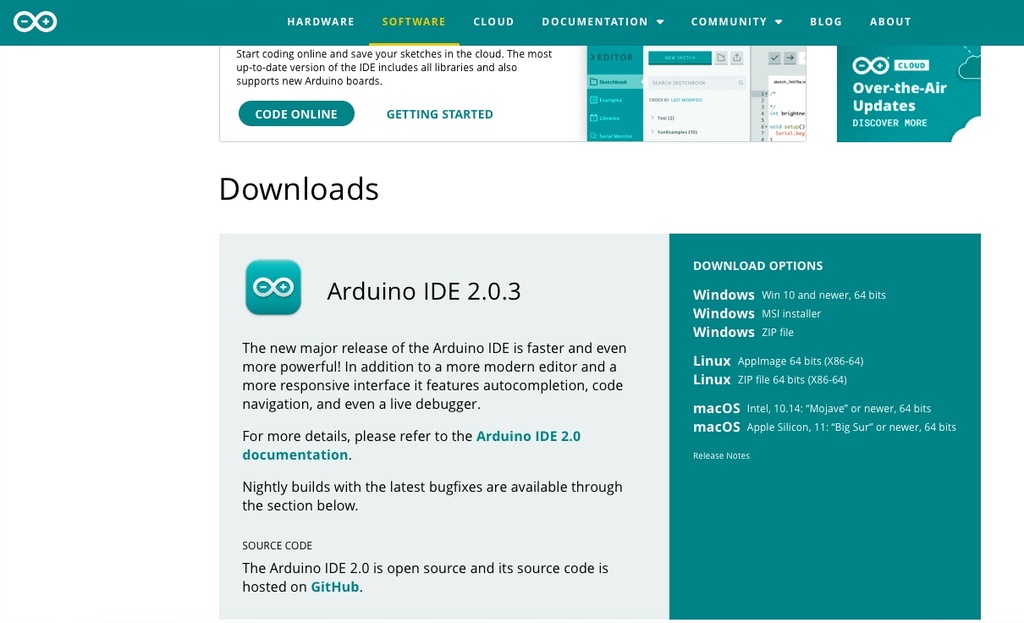
Task: Download the Linux AppImage 64 bits
Action: [778, 360]
